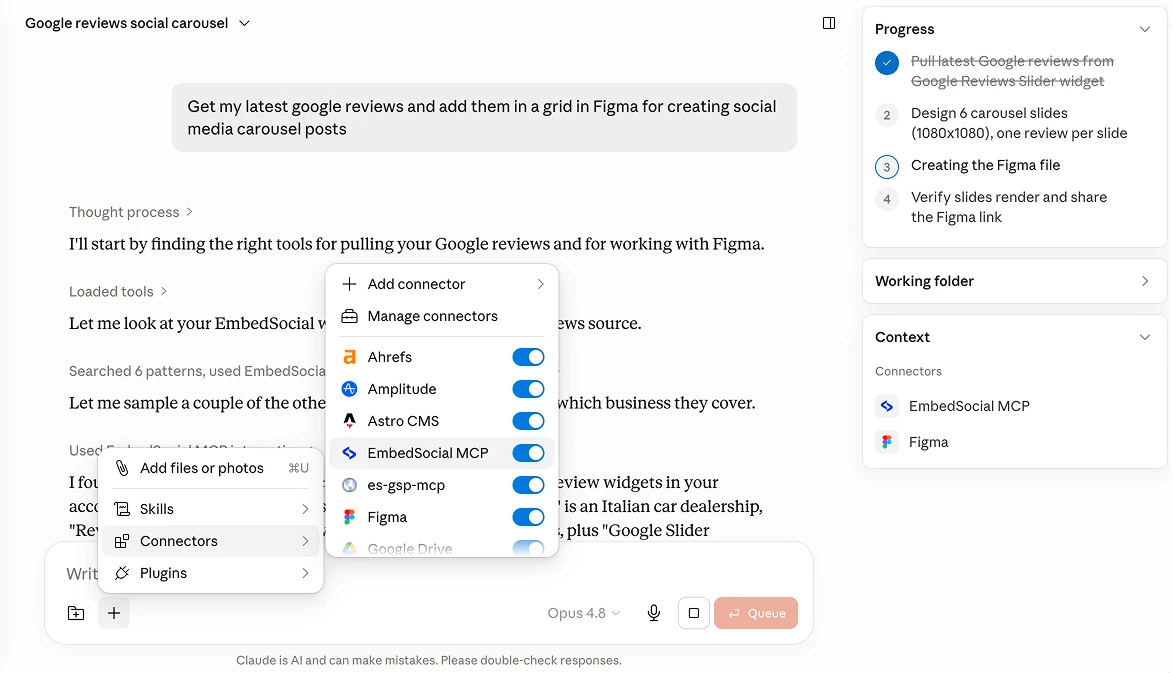Viewport: 1173px width, 673px height.
Task: Click the Figma entry in Context connectors
Action: click(x=928, y=442)
